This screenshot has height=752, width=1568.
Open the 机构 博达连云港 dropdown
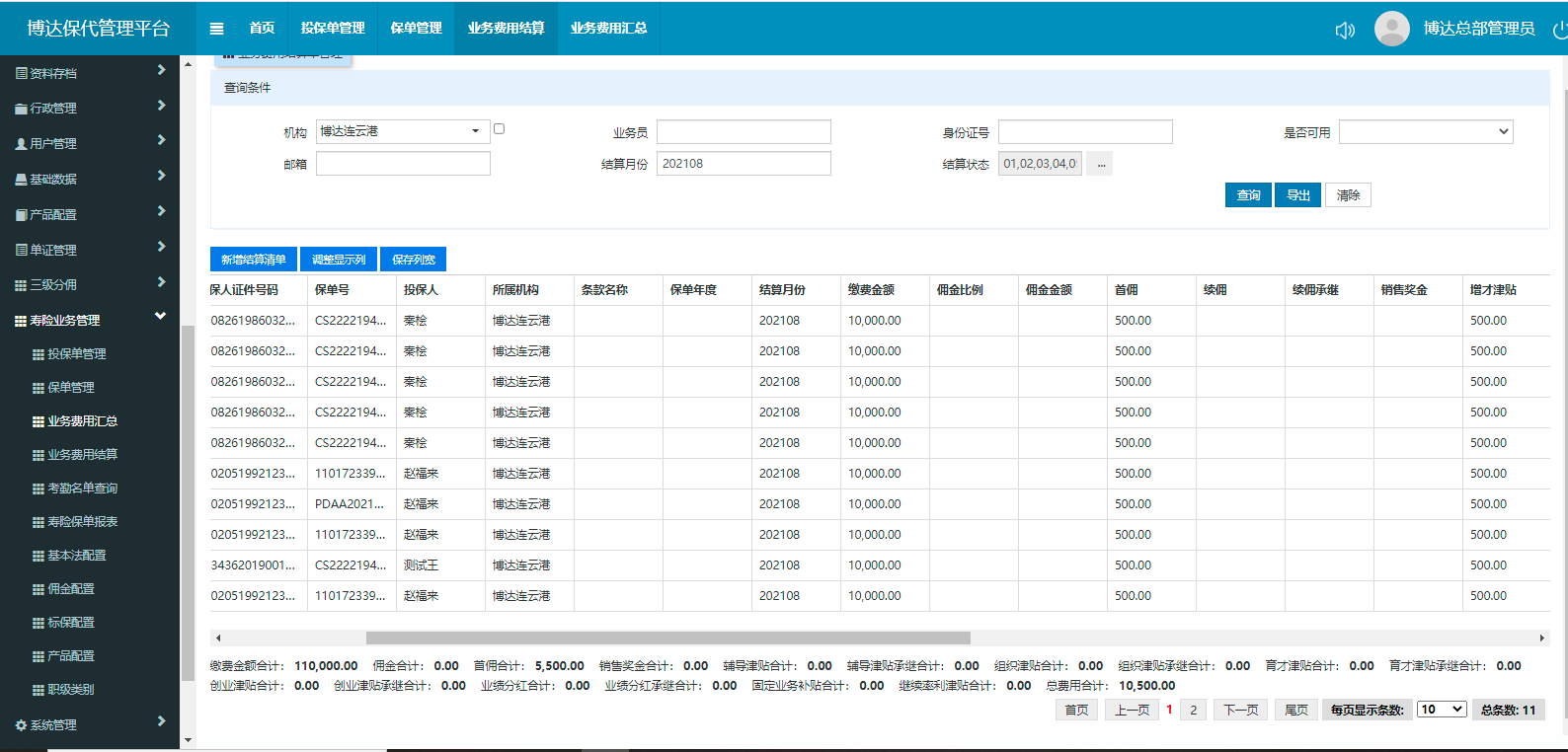402,131
